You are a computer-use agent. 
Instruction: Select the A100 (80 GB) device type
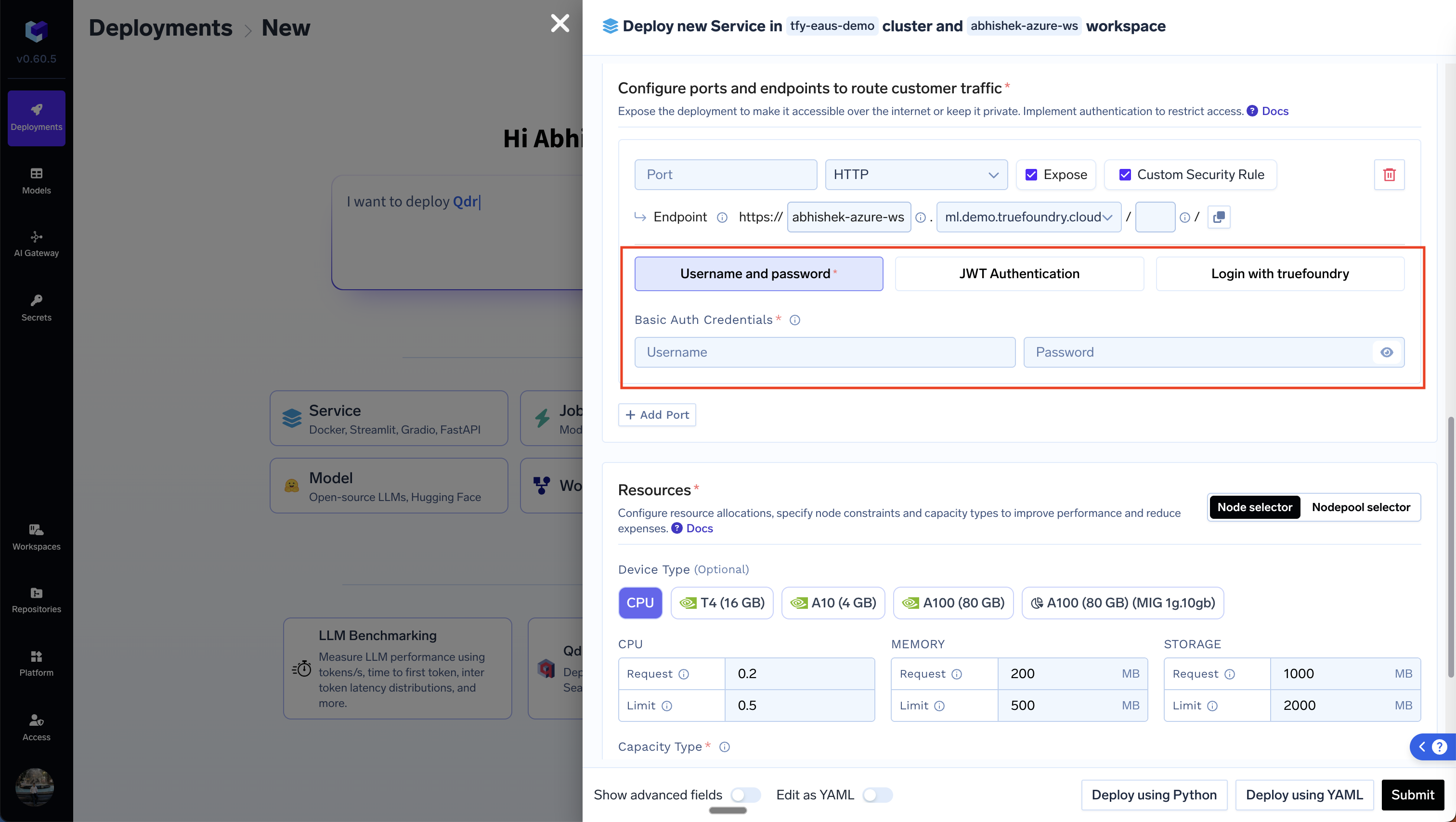(x=953, y=603)
